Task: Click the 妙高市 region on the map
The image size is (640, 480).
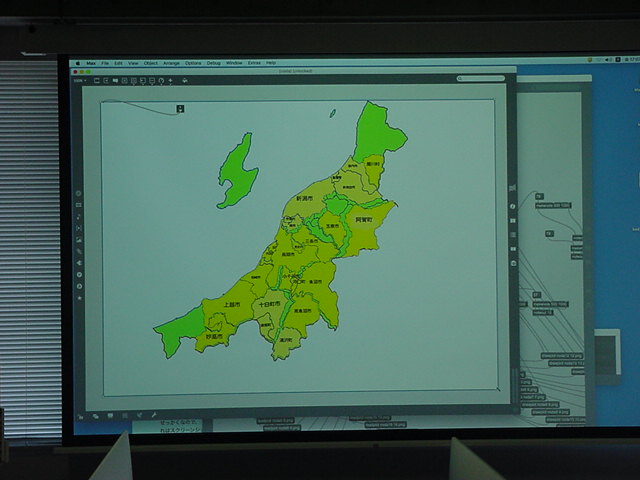Action: click(214, 337)
